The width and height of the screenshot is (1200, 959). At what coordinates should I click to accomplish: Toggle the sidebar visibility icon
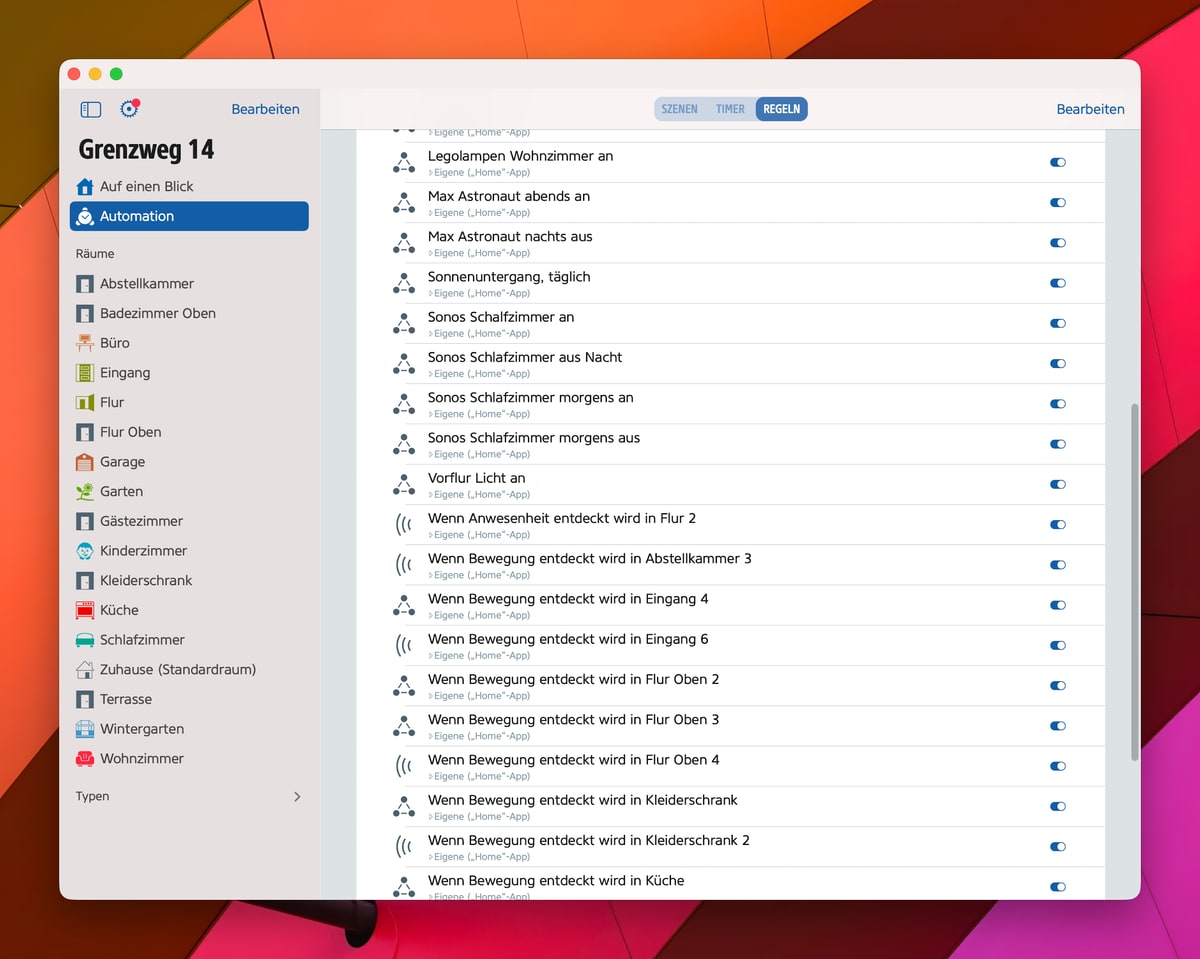click(x=91, y=109)
